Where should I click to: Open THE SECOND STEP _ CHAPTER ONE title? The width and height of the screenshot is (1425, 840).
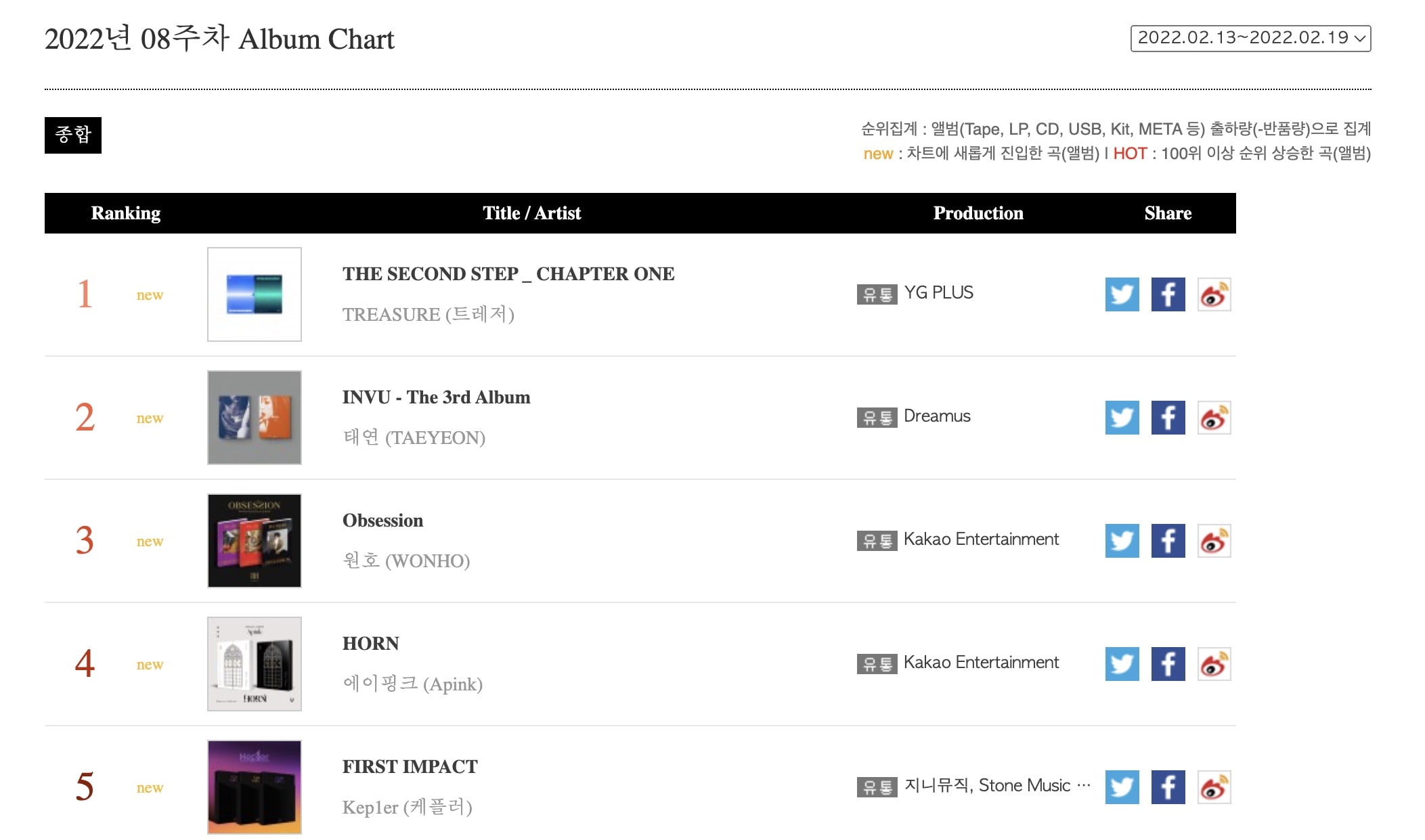click(x=508, y=274)
